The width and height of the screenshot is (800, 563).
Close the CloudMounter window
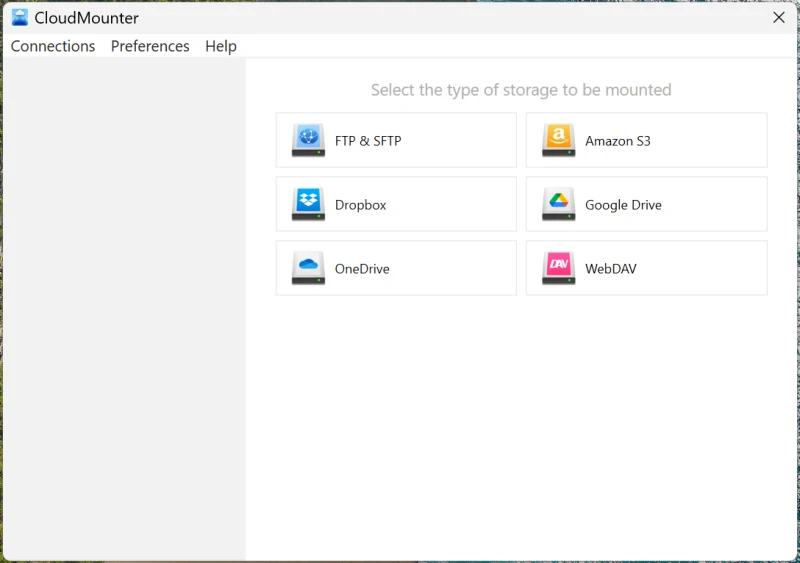click(779, 17)
